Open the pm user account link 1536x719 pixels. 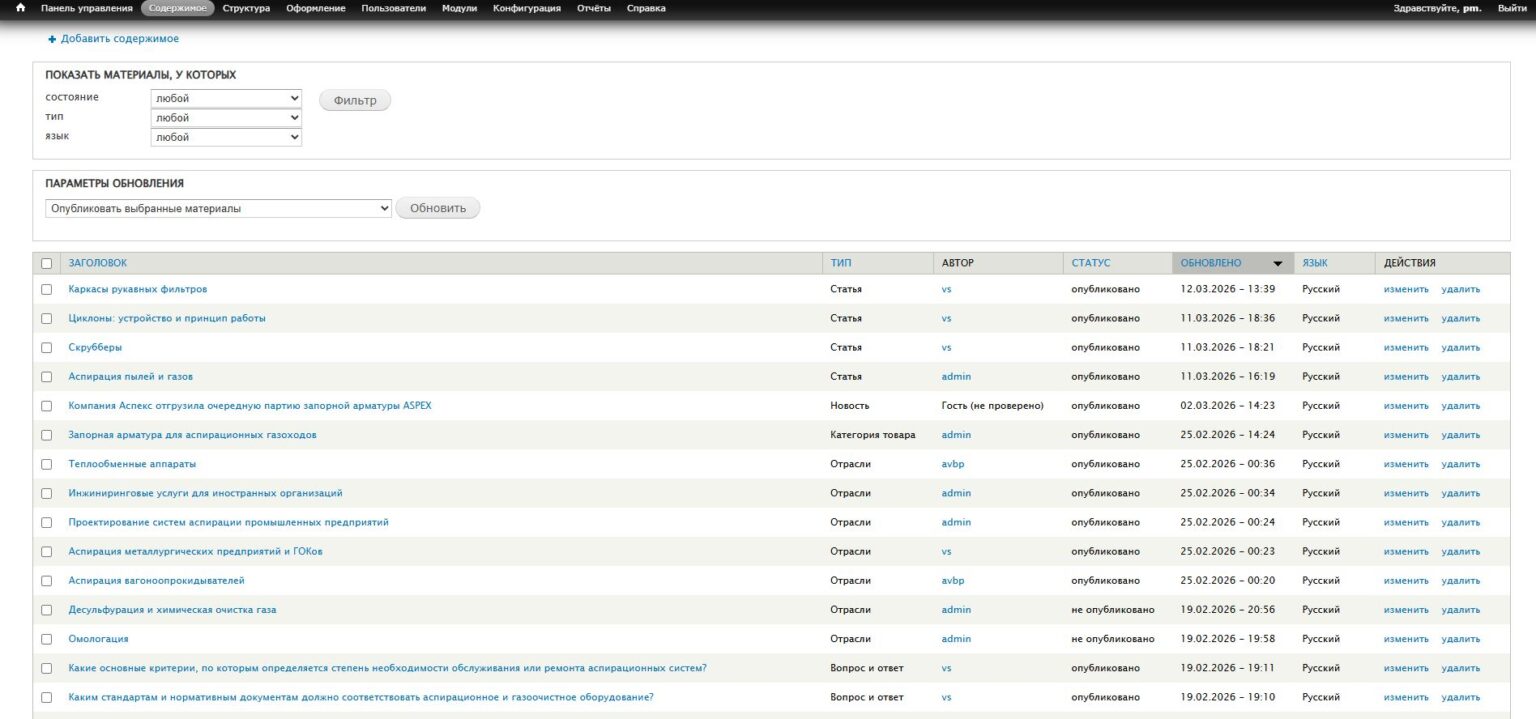(1471, 8)
